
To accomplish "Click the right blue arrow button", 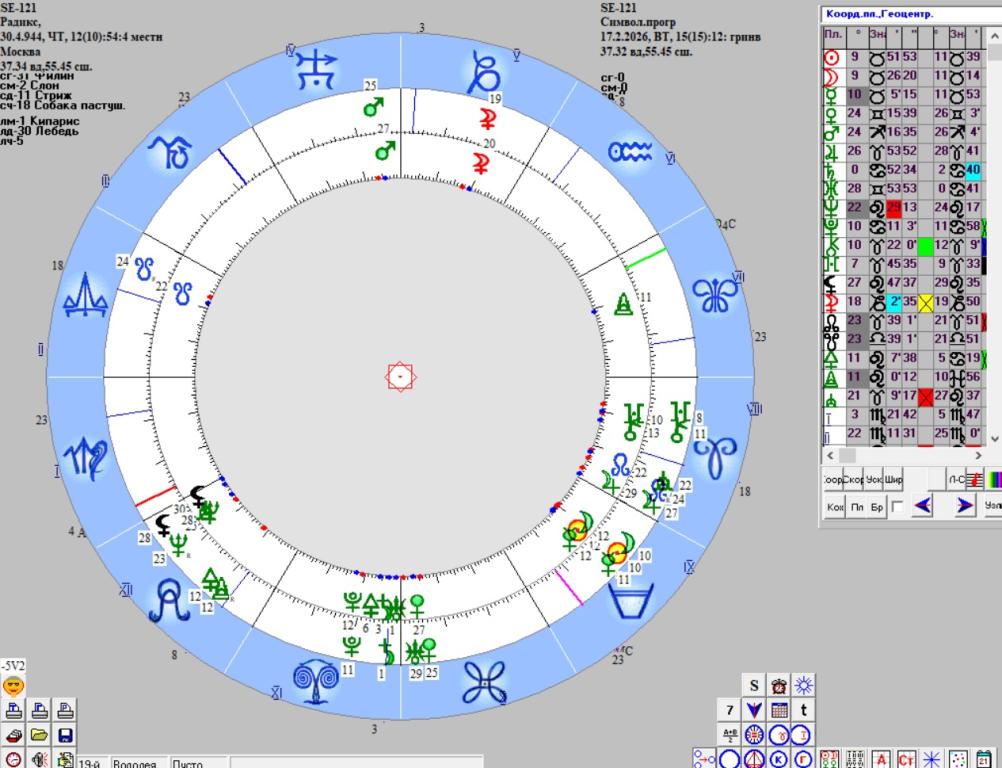I will (964, 506).
